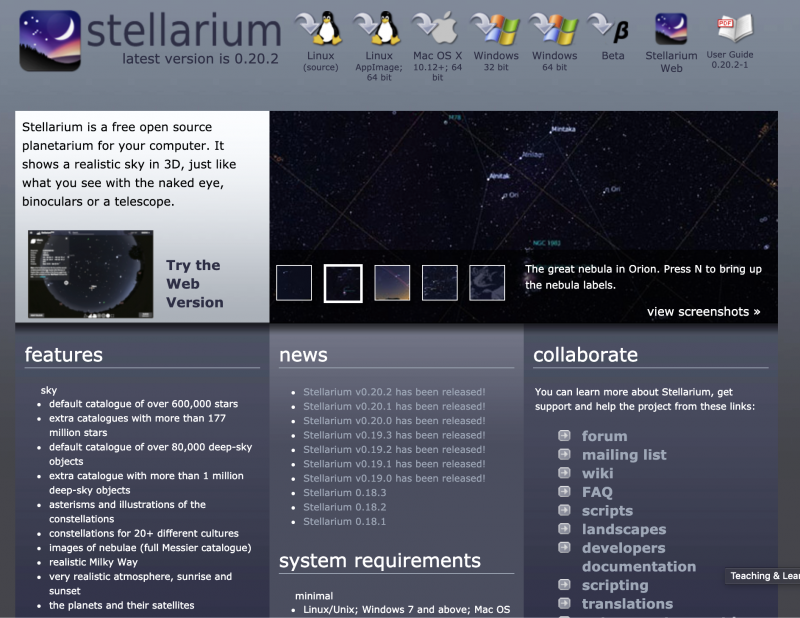The width and height of the screenshot is (800, 618).
Task: Download the Mac OS X 10.12+ version
Action: [437, 28]
